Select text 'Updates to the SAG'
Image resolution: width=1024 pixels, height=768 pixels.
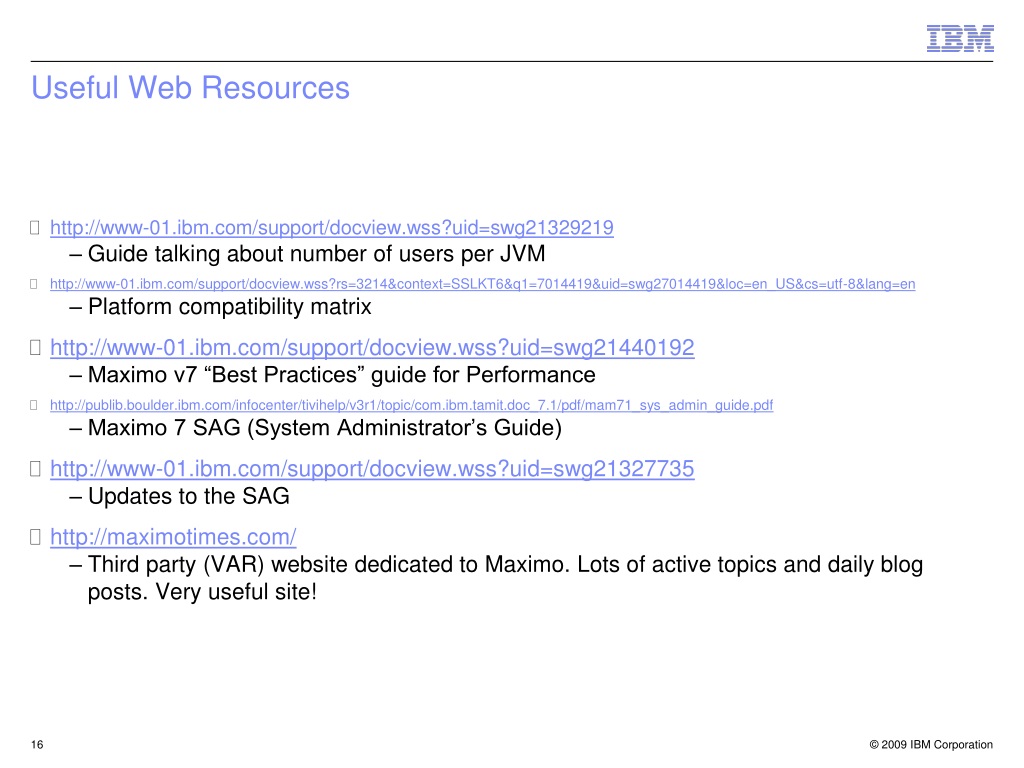(189, 496)
